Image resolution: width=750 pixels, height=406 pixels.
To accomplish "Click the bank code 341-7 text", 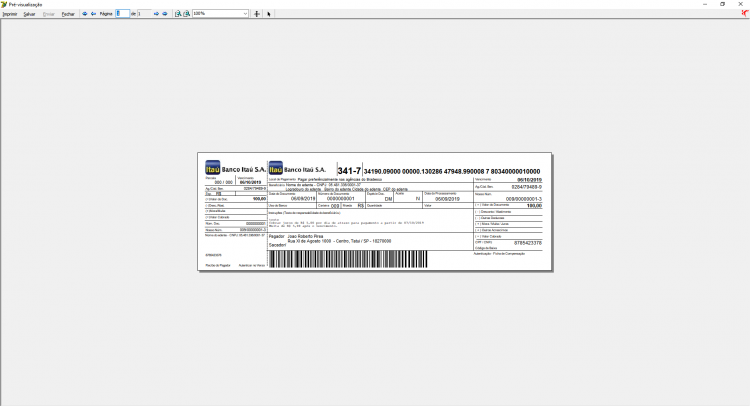I will tap(349, 171).
